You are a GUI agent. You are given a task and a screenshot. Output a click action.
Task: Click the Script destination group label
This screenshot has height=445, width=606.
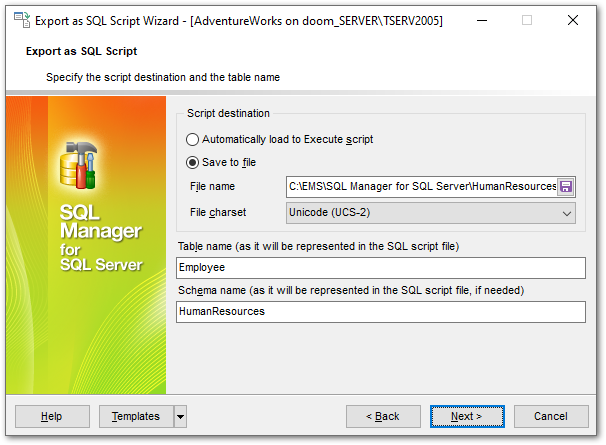click(228, 113)
